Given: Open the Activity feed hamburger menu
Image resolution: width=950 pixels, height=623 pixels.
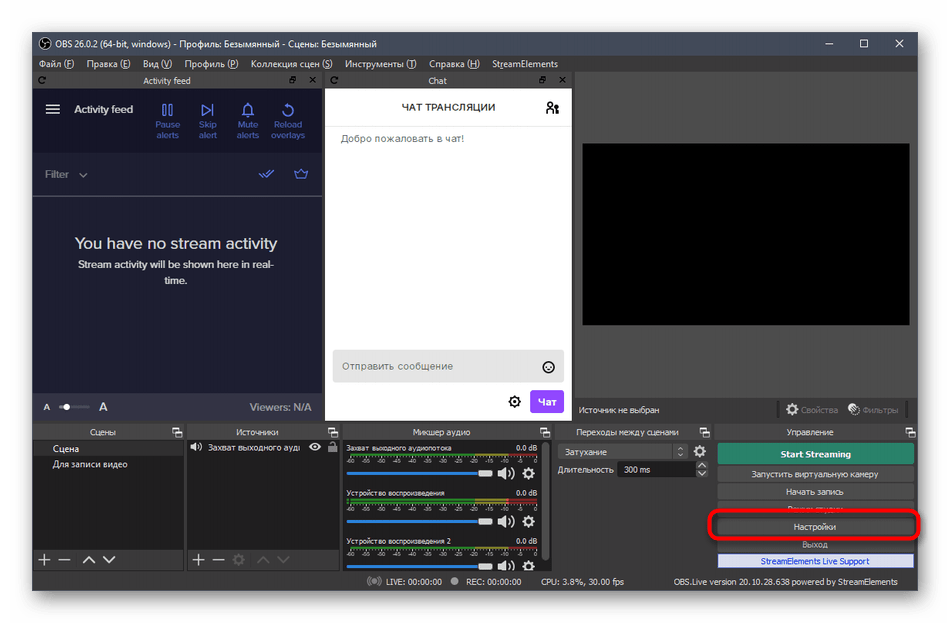Looking at the screenshot, I should pyautogui.click(x=53, y=109).
